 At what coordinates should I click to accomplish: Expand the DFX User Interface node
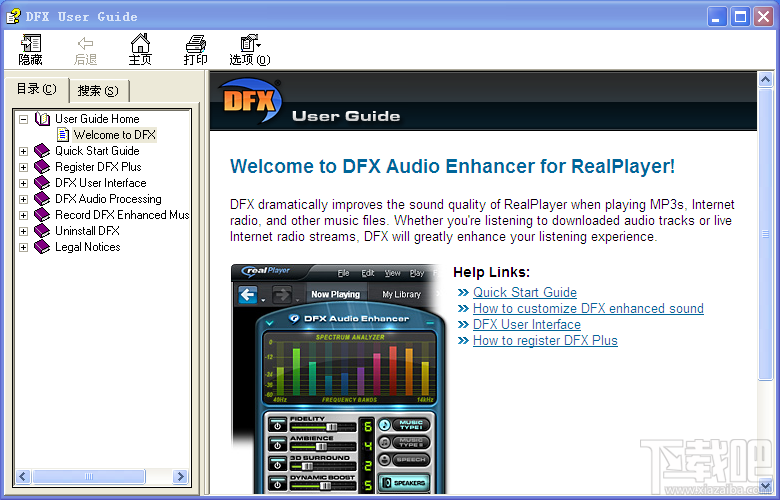(x=23, y=183)
